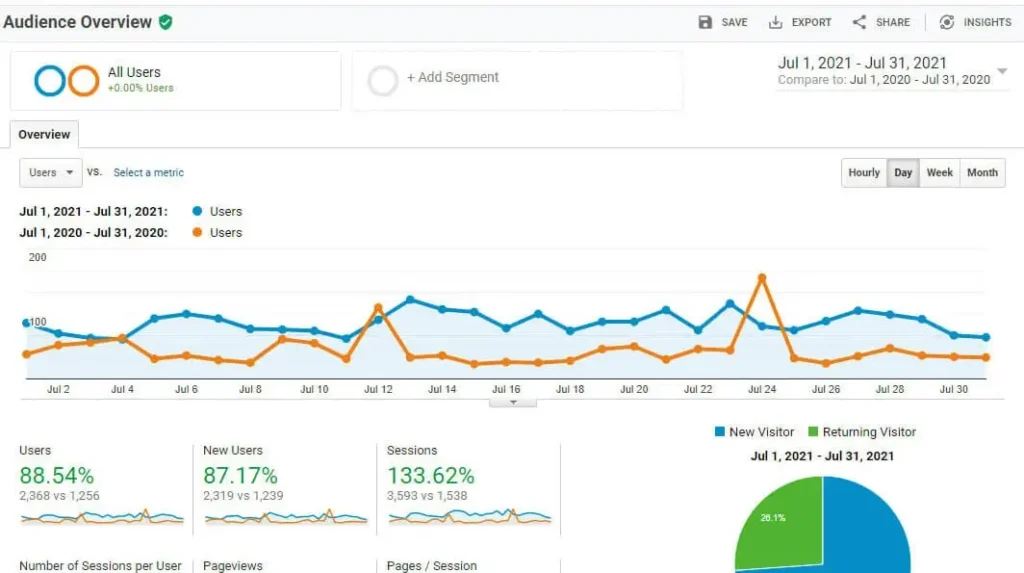Switch chart granularity to Month
Viewport: 1024px width, 573px height.
[x=982, y=173]
